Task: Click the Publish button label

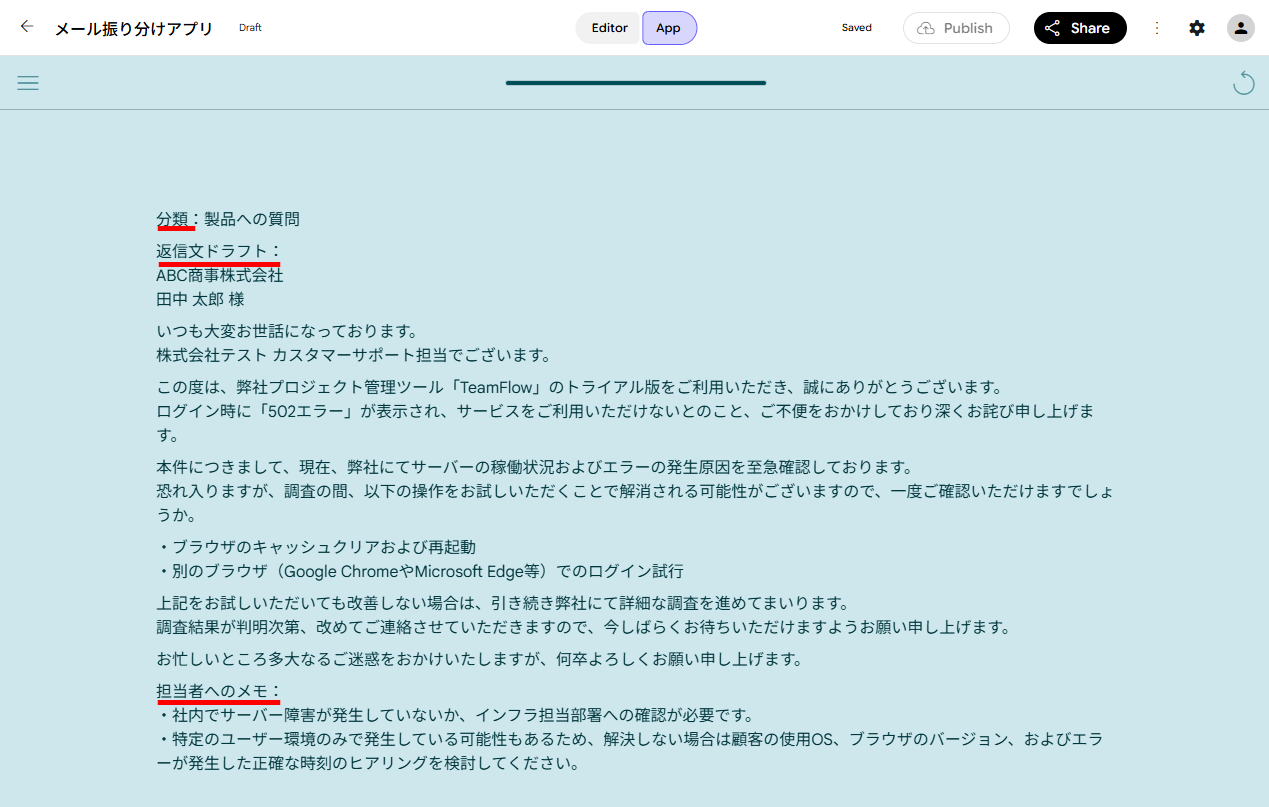Action: (x=968, y=28)
